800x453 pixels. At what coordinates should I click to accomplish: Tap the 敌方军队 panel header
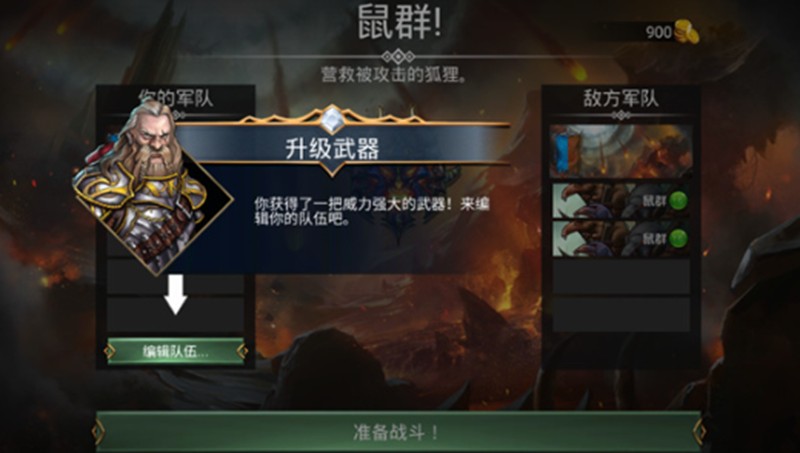point(620,98)
